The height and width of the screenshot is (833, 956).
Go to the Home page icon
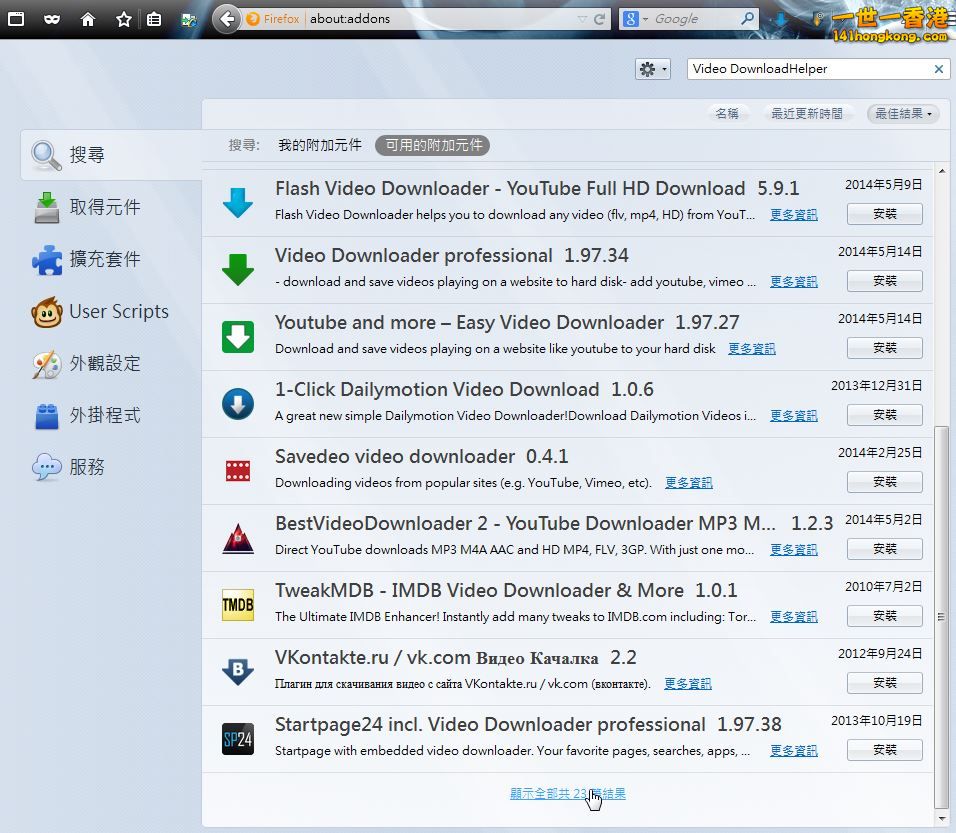pyautogui.click(x=88, y=19)
